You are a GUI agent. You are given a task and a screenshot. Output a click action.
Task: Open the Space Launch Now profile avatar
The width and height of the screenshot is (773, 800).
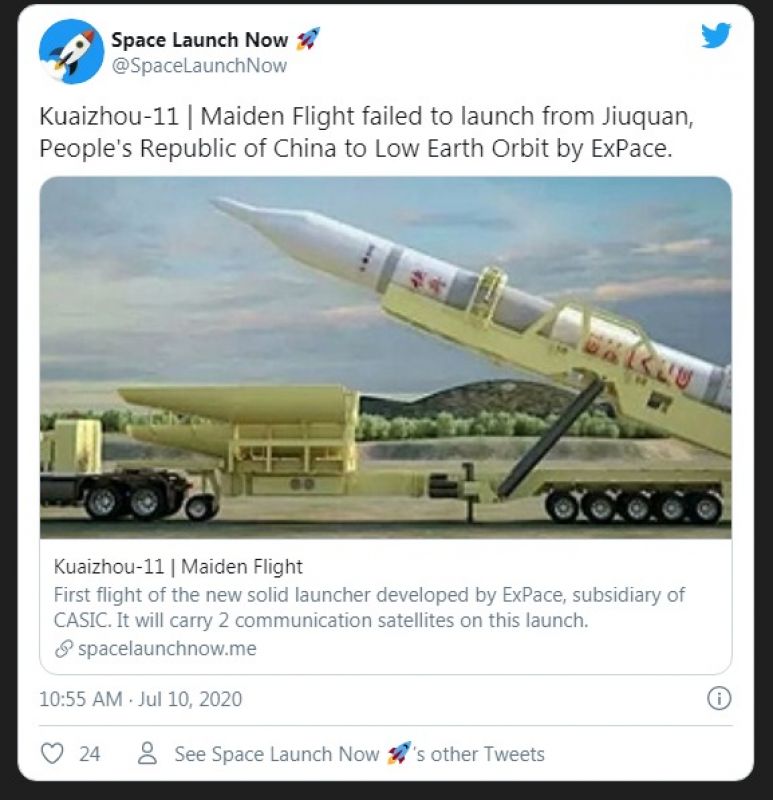tap(71, 51)
